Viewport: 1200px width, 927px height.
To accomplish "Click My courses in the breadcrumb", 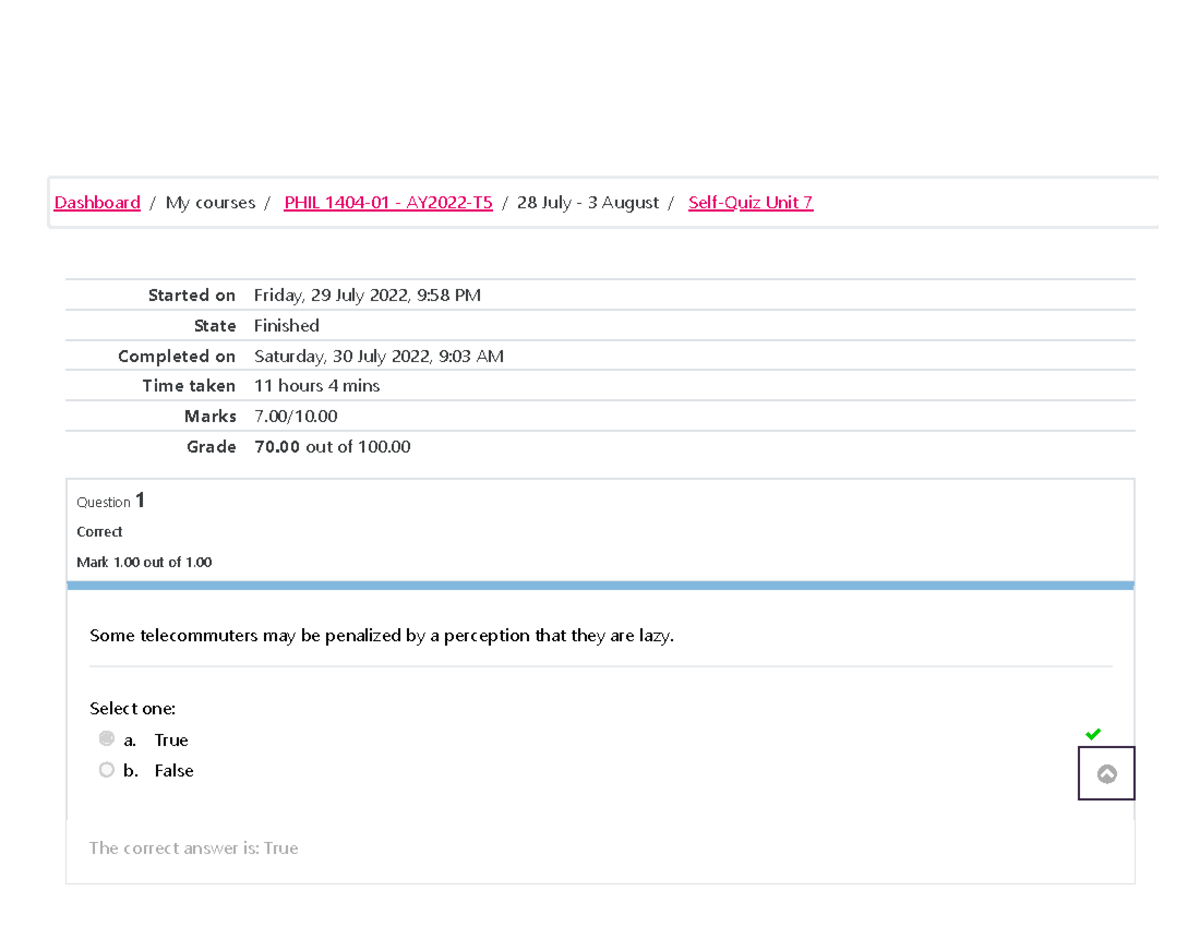I will (x=210, y=203).
